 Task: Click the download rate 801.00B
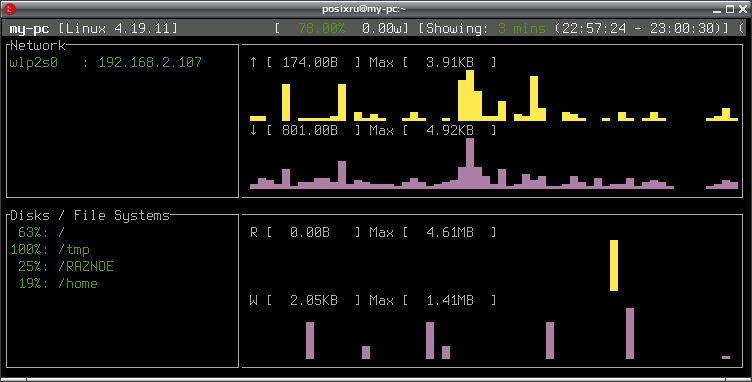pyautogui.click(x=310, y=130)
